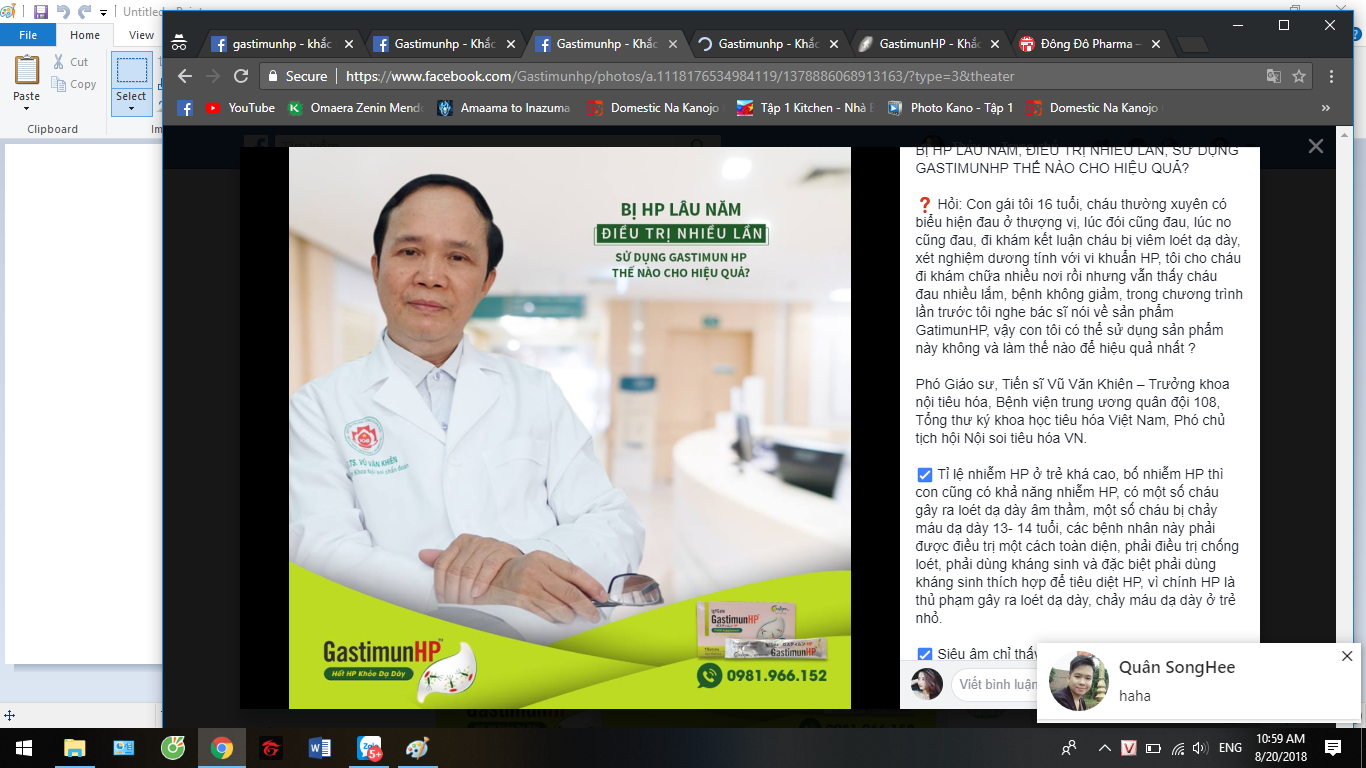Click the 'Phó Giáo sư, Tiến sĩ Vũ Văn Khiên' text
This screenshot has height=768, width=1366.
click(x=1036, y=384)
